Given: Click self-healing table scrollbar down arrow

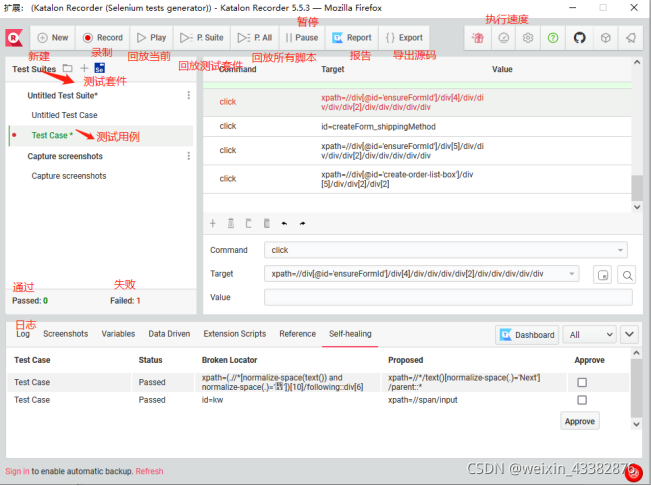Looking at the screenshot, I should click(636, 424).
